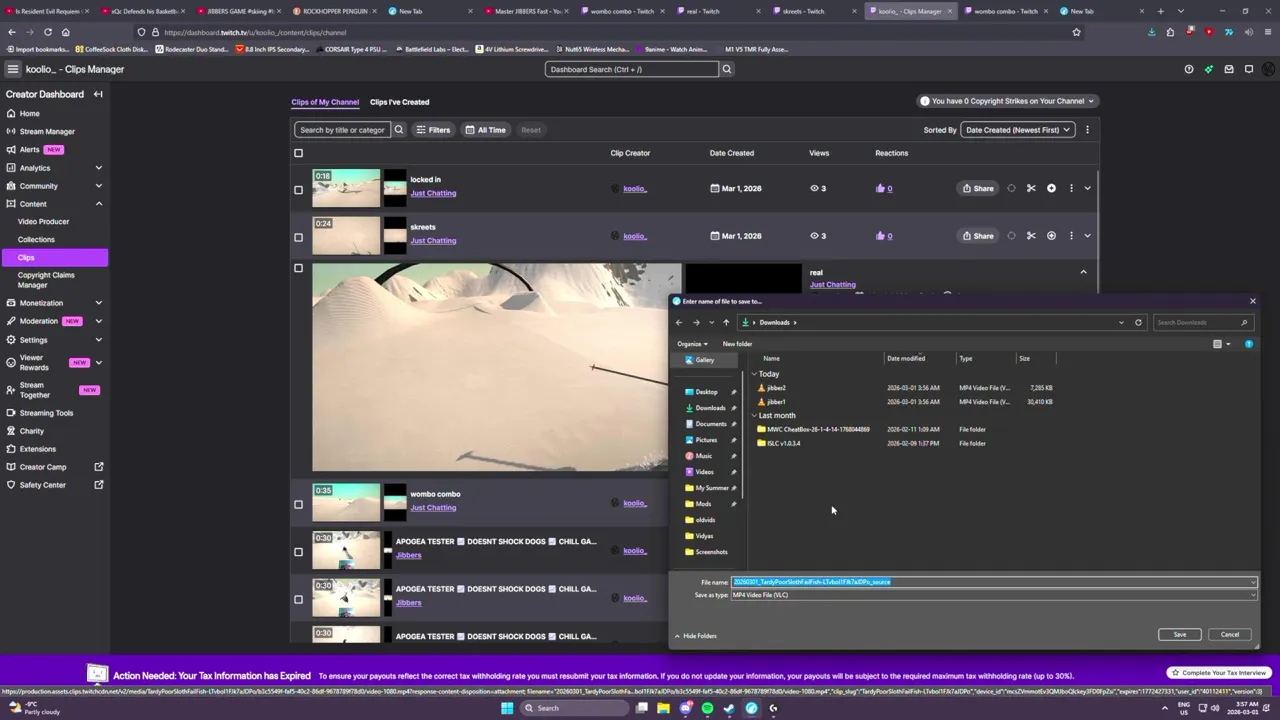Open Collections in Content menu
The width and height of the screenshot is (1280, 720).
coord(36,240)
